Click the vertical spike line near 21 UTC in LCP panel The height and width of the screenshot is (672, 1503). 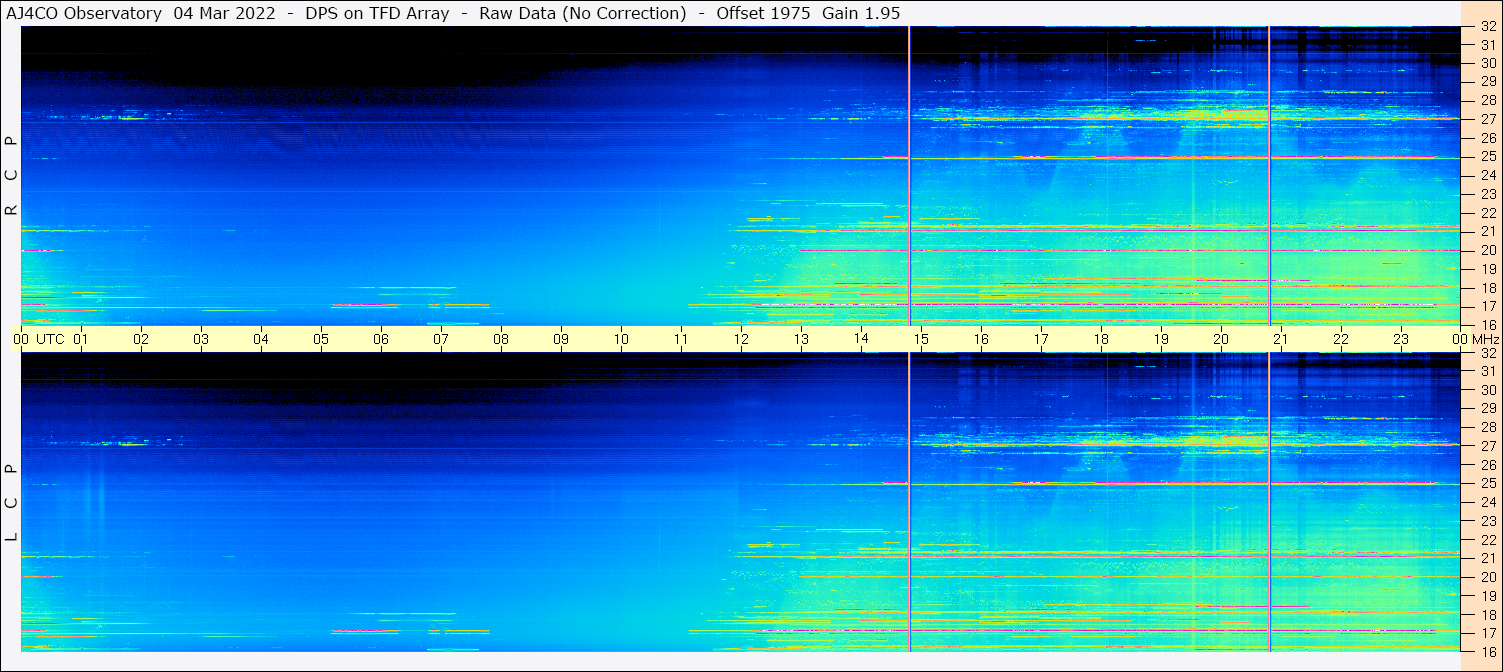tap(1269, 502)
